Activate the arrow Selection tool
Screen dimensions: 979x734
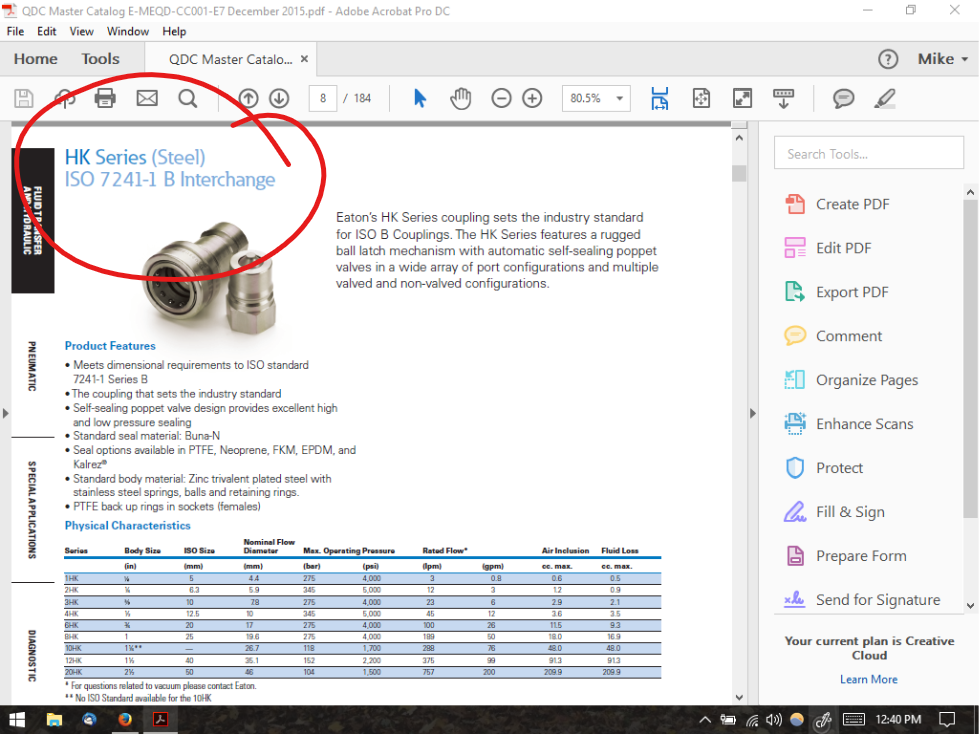(x=420, y=98)
